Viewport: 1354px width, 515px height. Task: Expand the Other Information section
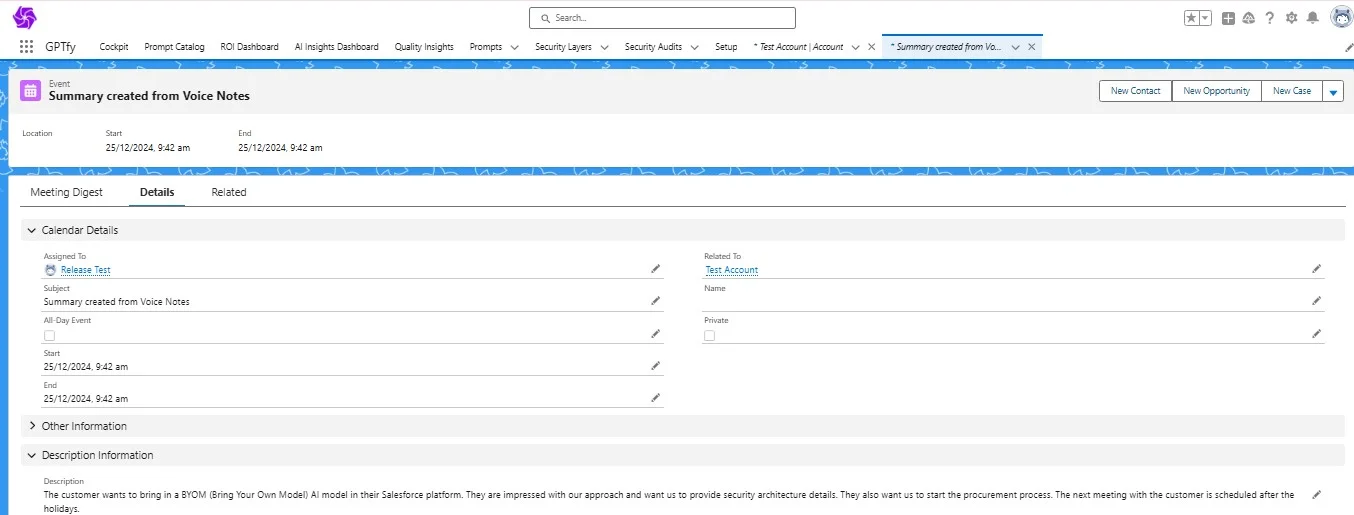pyautogui.click(x=33, y=426)
